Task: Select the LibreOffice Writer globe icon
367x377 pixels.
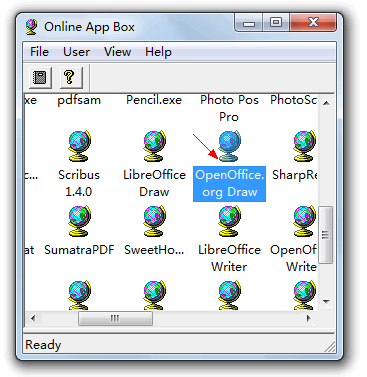Action: 229,221
